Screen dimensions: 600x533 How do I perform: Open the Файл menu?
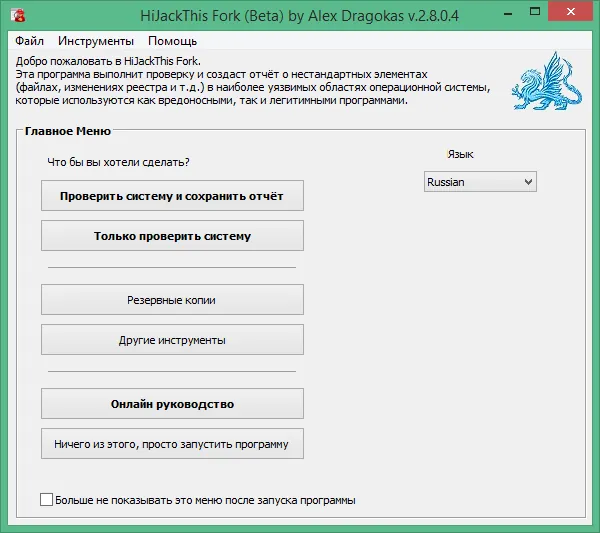click(x=29, y=41)
